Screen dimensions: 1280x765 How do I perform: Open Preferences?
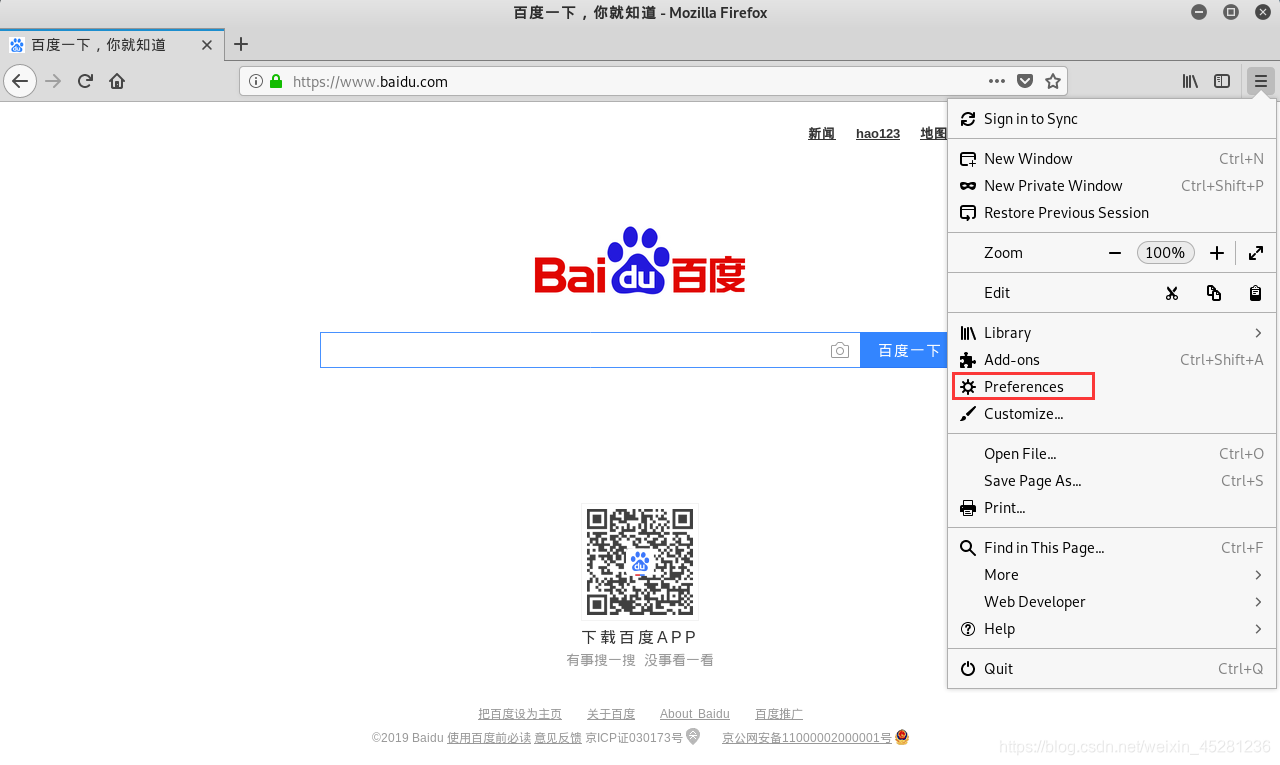point(1112,387)
